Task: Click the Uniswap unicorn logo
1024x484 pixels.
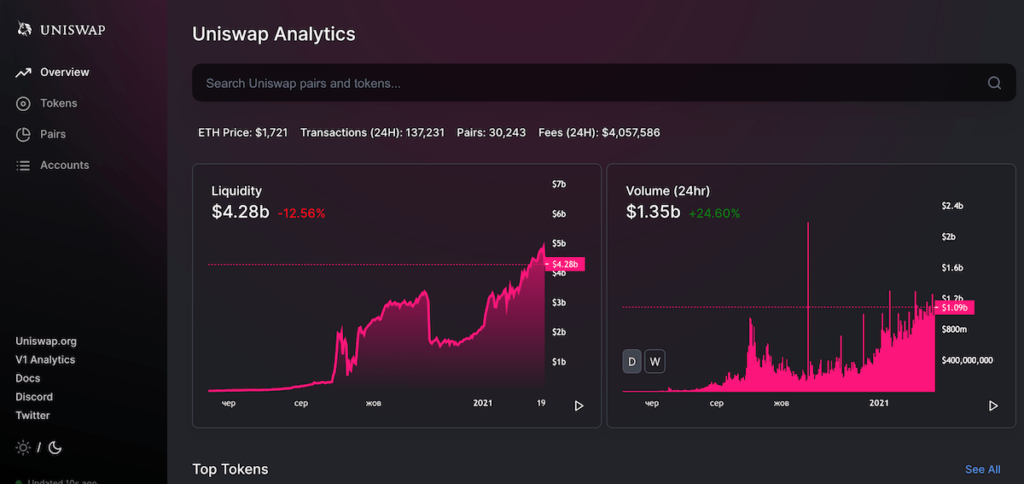Action: coord(24,30)
